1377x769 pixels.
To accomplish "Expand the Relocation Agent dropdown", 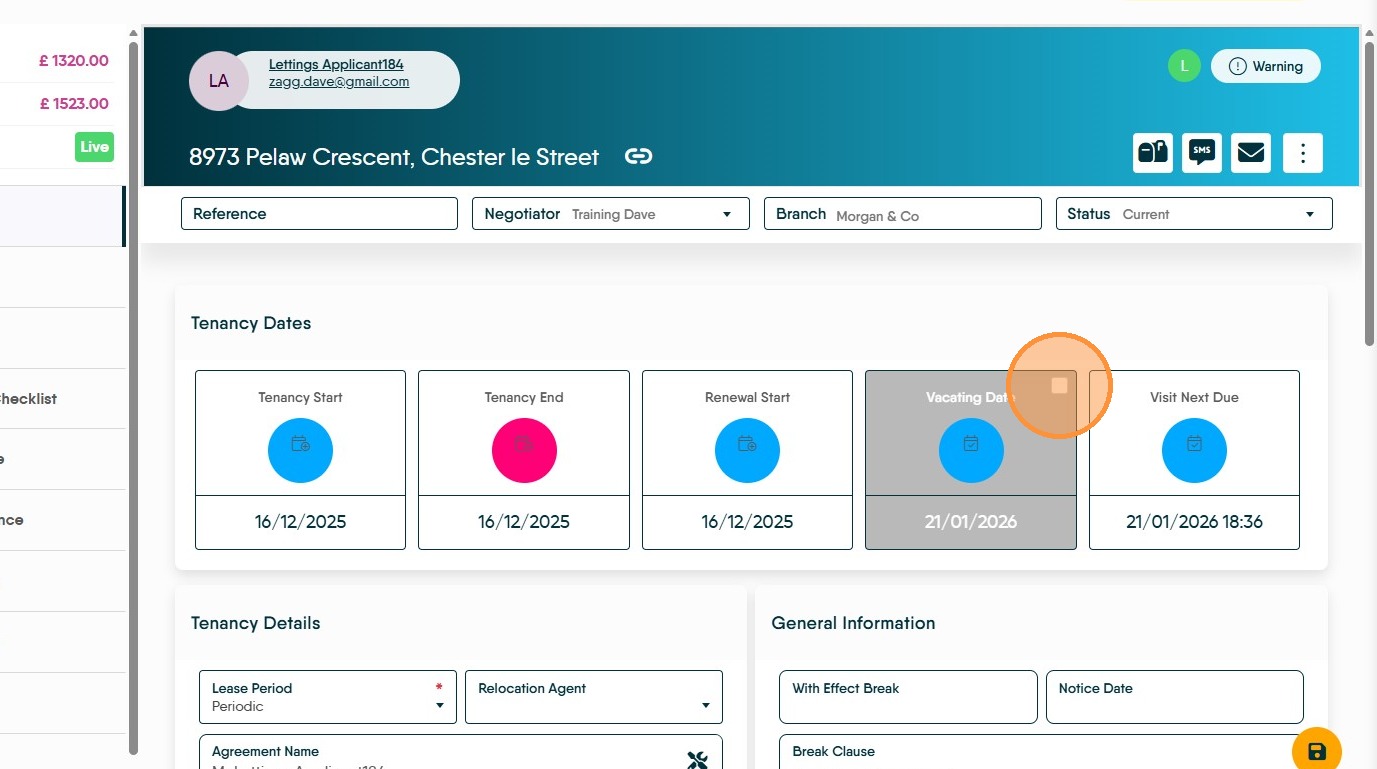I will [x=594, y=697].
